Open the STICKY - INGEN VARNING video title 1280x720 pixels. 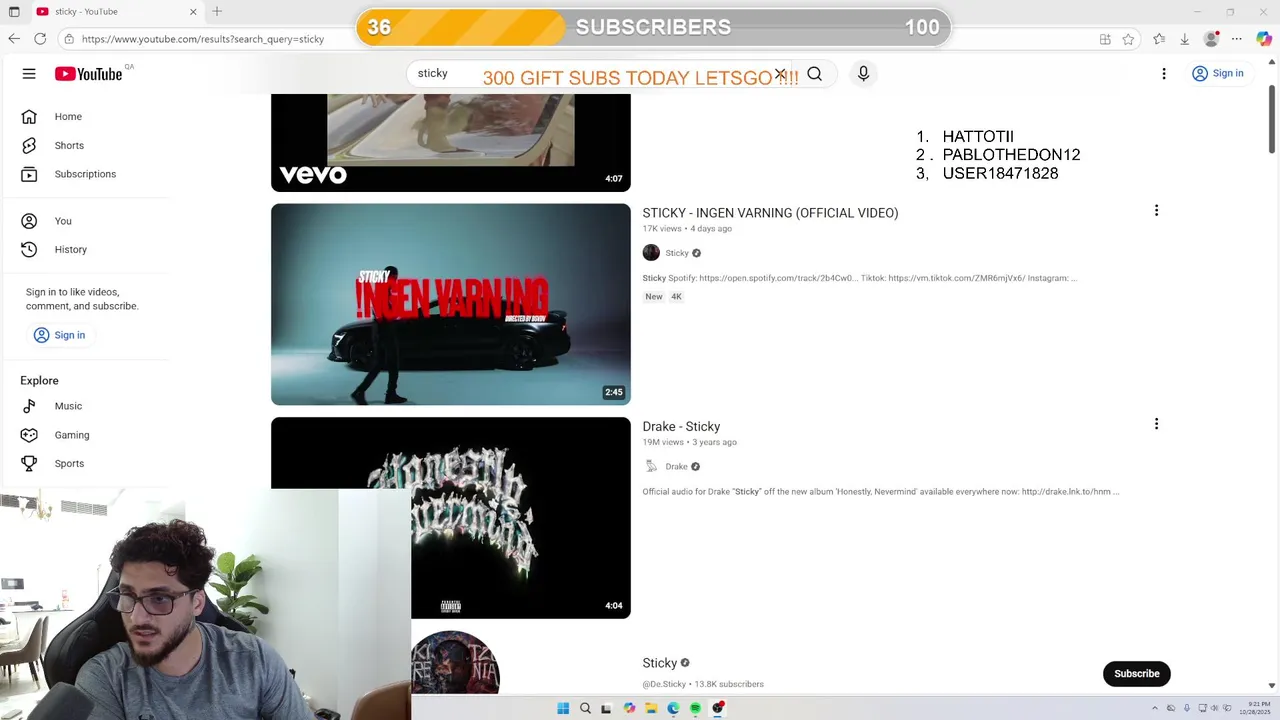pos(770,213)
